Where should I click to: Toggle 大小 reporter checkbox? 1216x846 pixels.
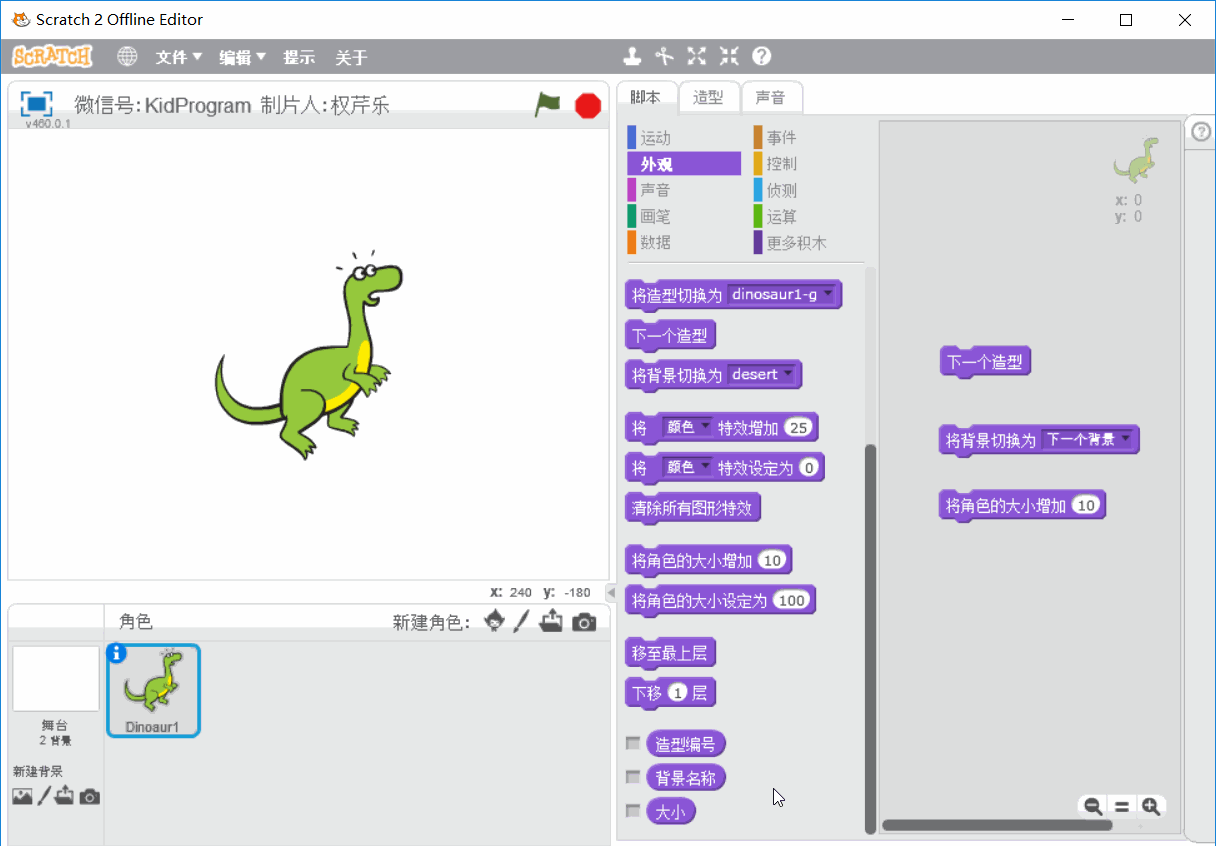coord(633,811)
